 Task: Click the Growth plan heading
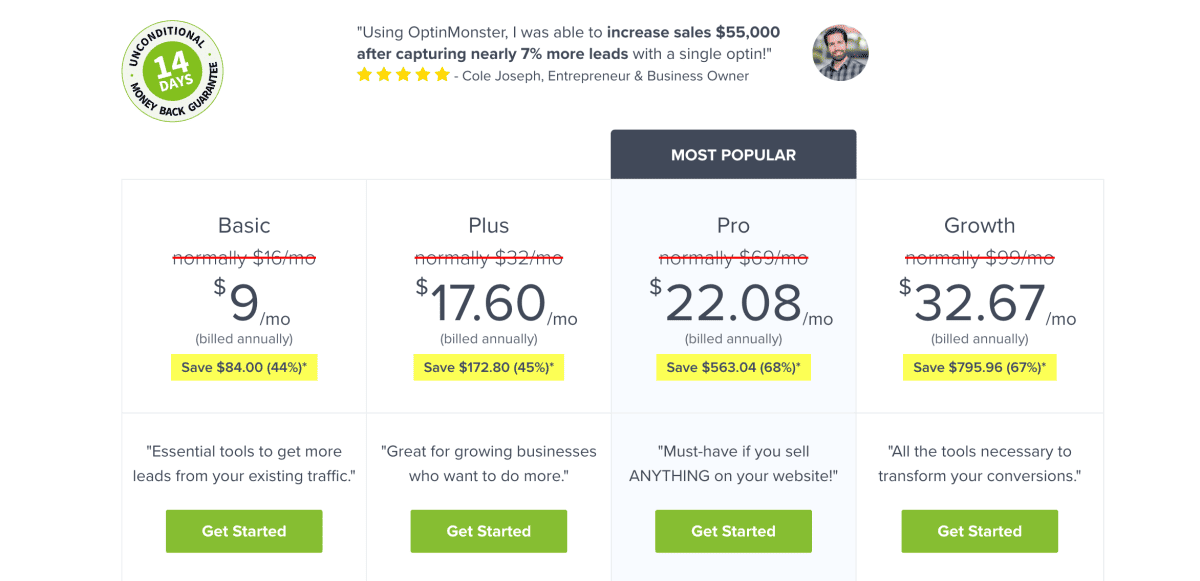(x=979, y=226)
